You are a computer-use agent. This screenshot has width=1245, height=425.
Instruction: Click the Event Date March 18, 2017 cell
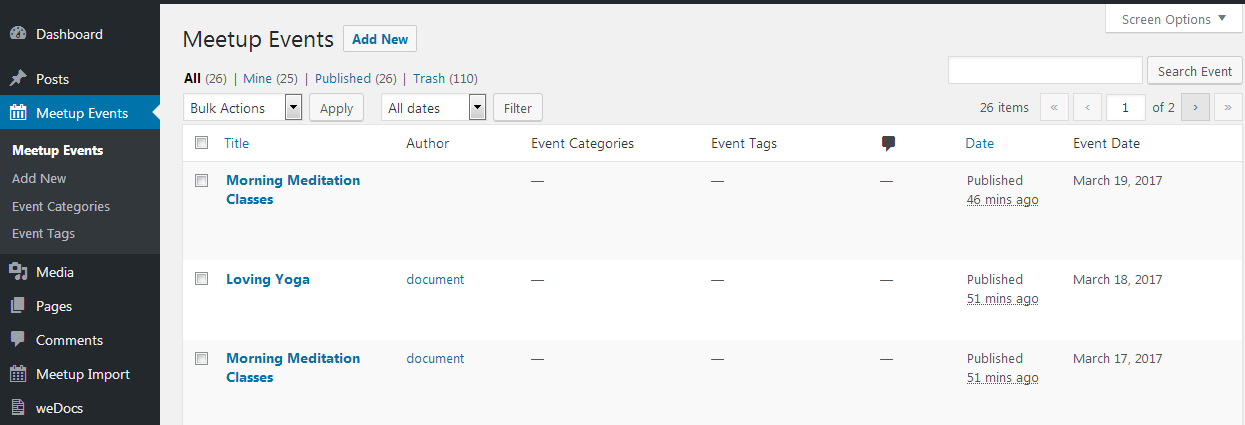click(x=1118, y=279)
